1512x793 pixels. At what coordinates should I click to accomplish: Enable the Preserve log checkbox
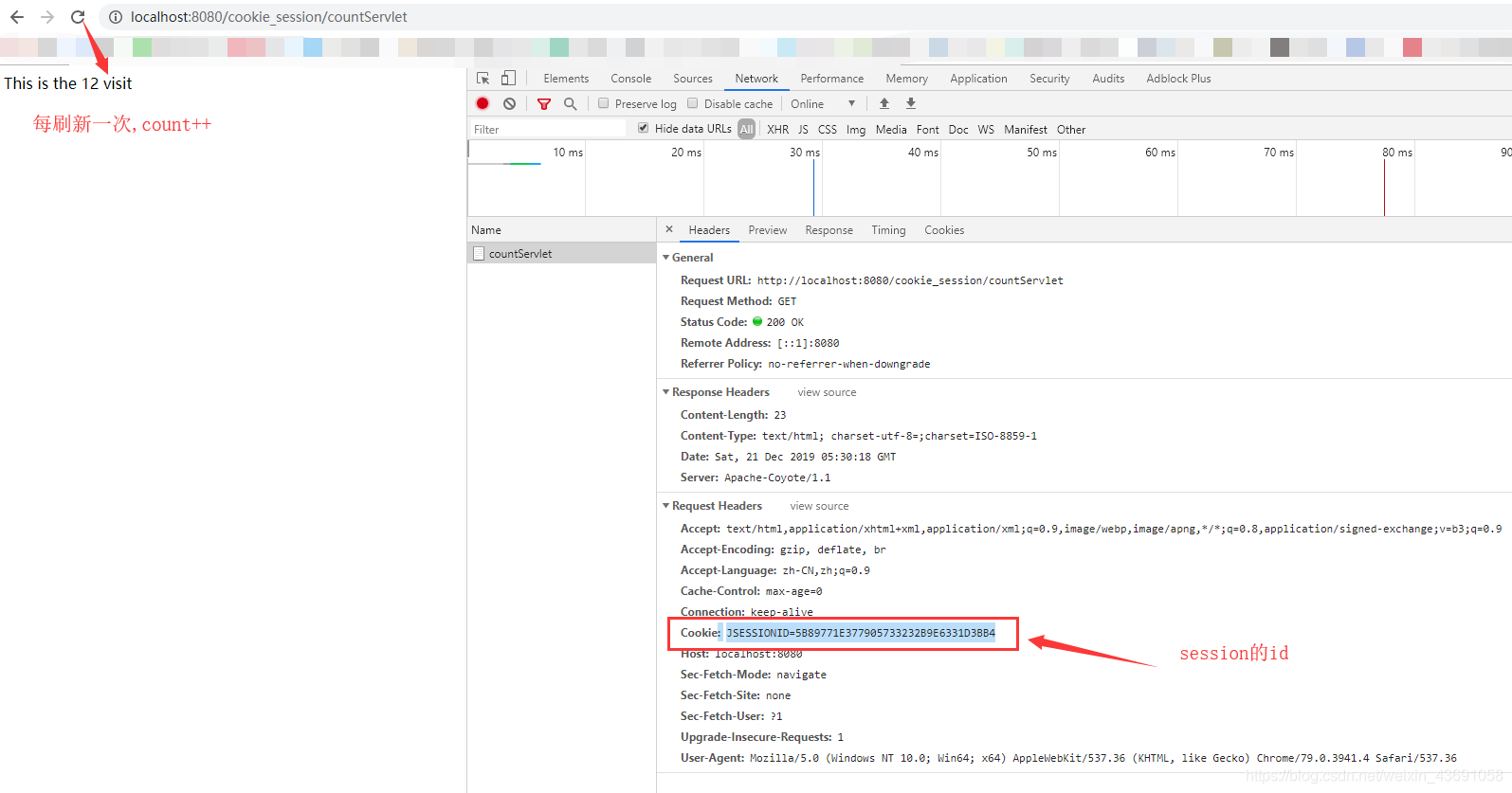[603, 103]
